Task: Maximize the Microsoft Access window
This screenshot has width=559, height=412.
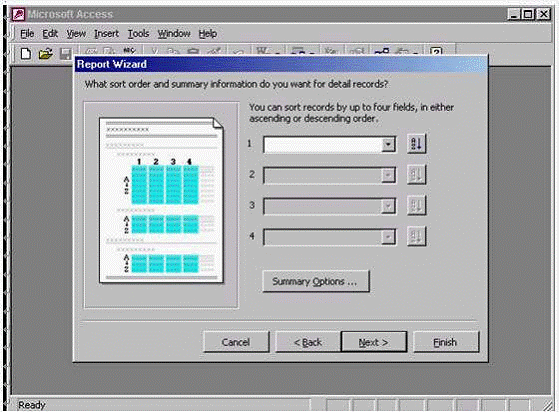Action: (528, 14)
